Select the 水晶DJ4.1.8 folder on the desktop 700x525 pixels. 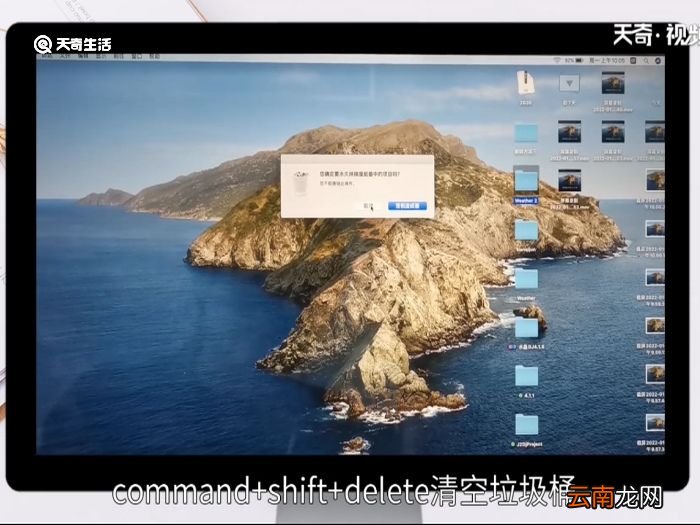526,329
